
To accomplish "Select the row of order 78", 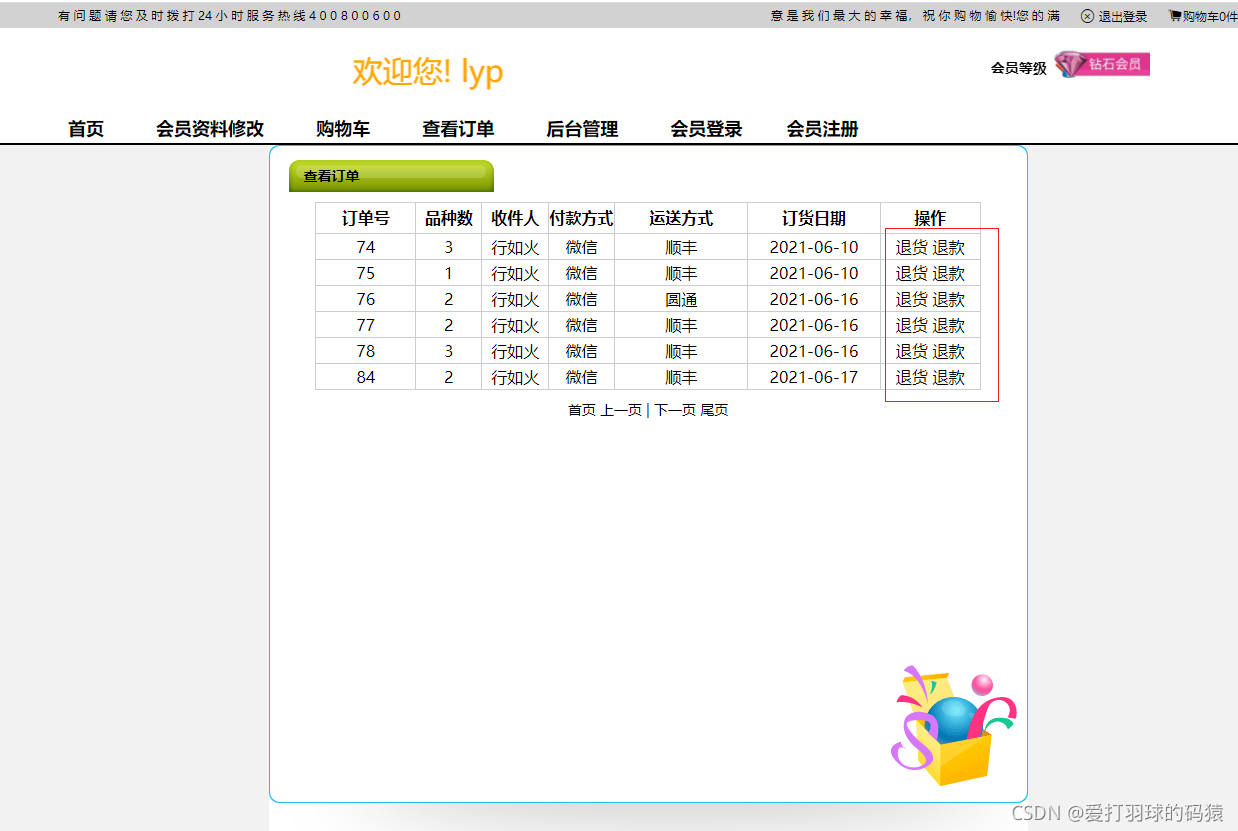I will point(648,350).
